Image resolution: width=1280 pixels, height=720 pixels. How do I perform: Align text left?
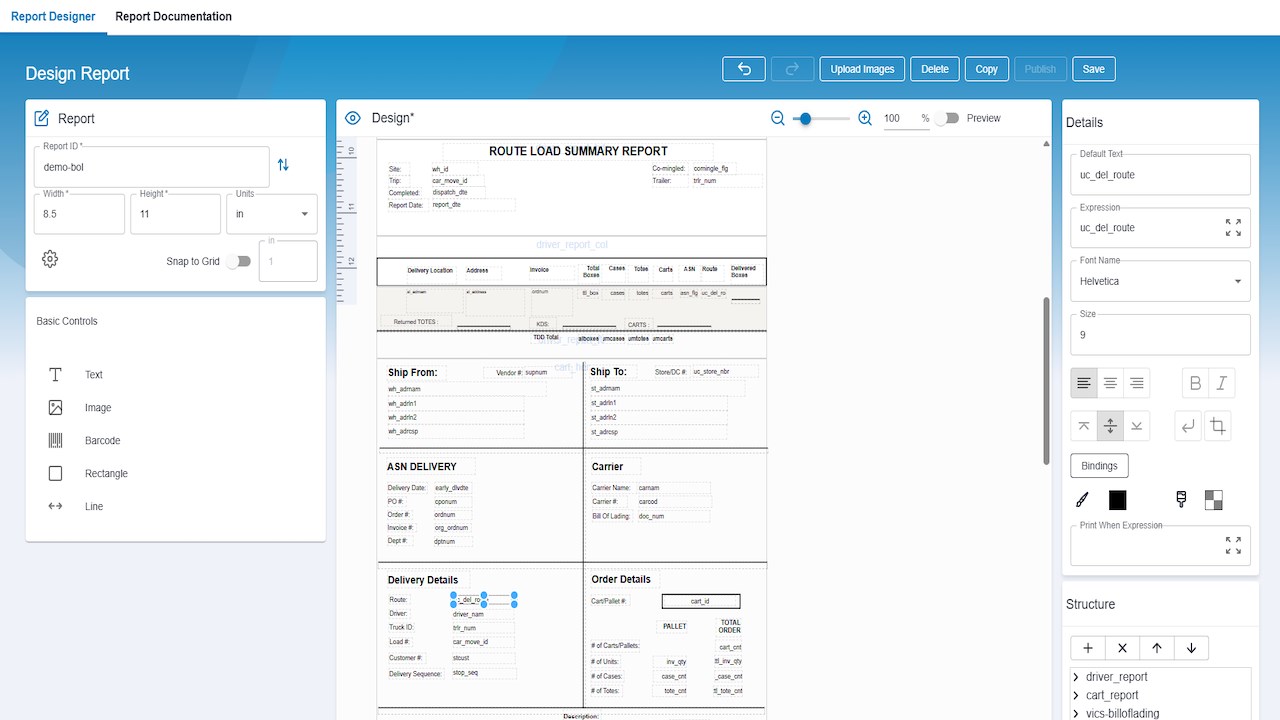tap(1084, 383)
